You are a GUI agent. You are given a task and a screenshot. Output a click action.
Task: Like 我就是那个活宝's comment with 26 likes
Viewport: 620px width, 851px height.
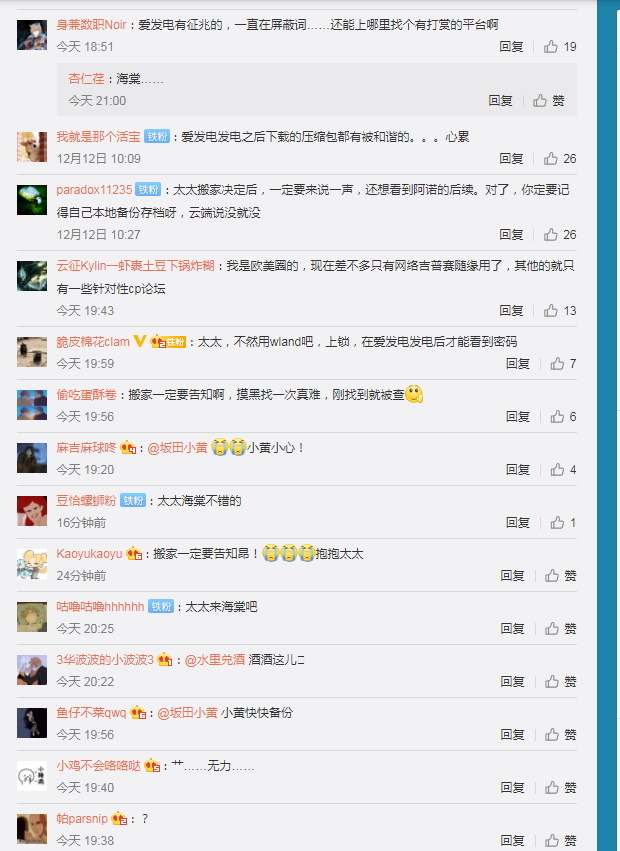(560, 158)
